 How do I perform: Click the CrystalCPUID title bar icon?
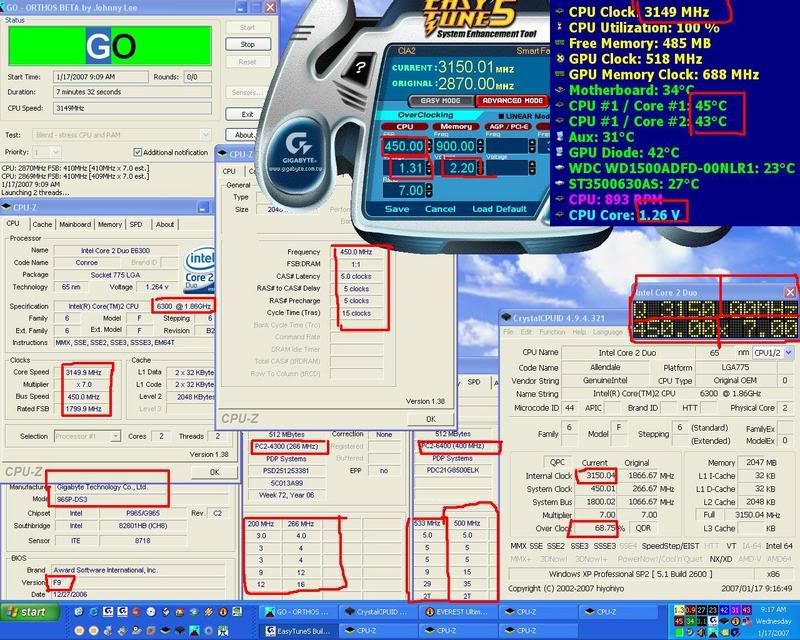coord(506,317)
